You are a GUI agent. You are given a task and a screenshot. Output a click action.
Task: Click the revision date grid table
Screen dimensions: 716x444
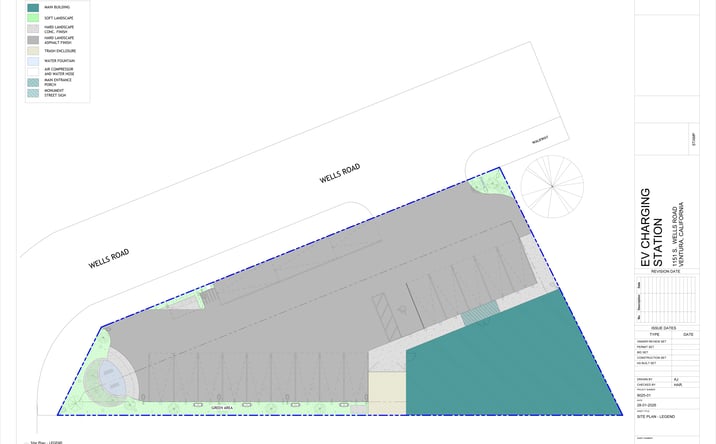click(x=666, y=300)
